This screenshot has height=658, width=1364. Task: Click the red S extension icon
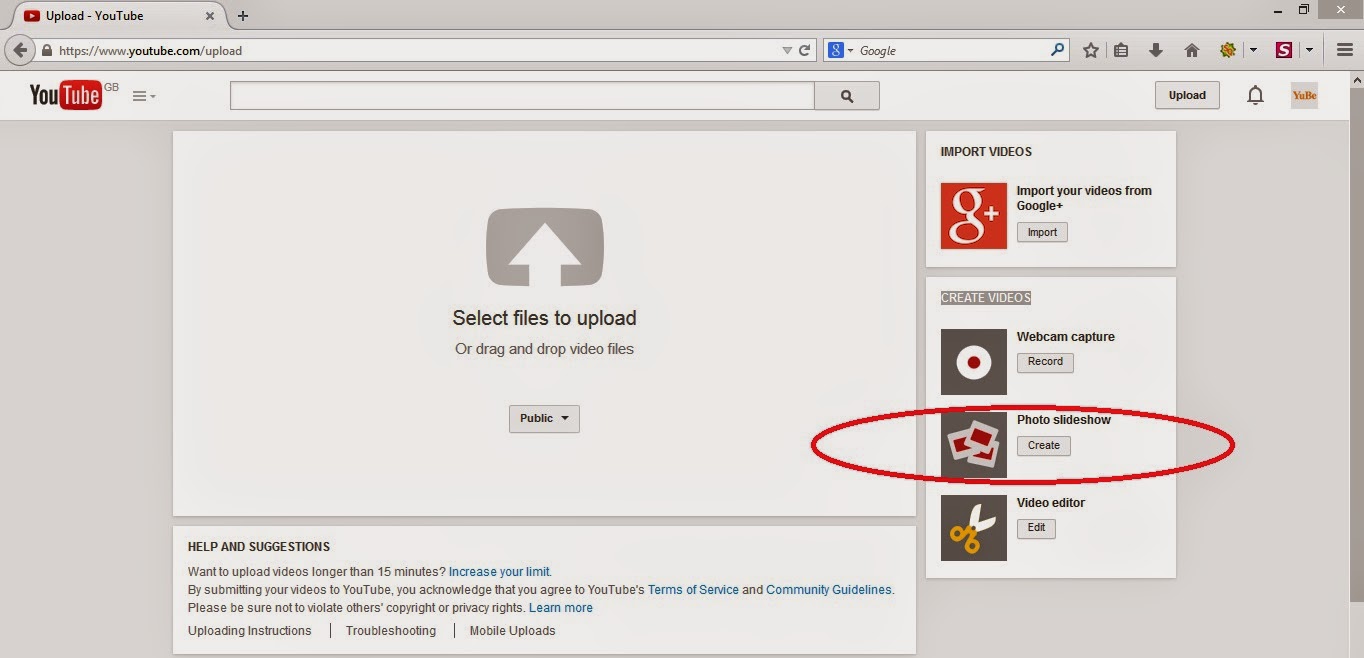(x=1284, y=50)
